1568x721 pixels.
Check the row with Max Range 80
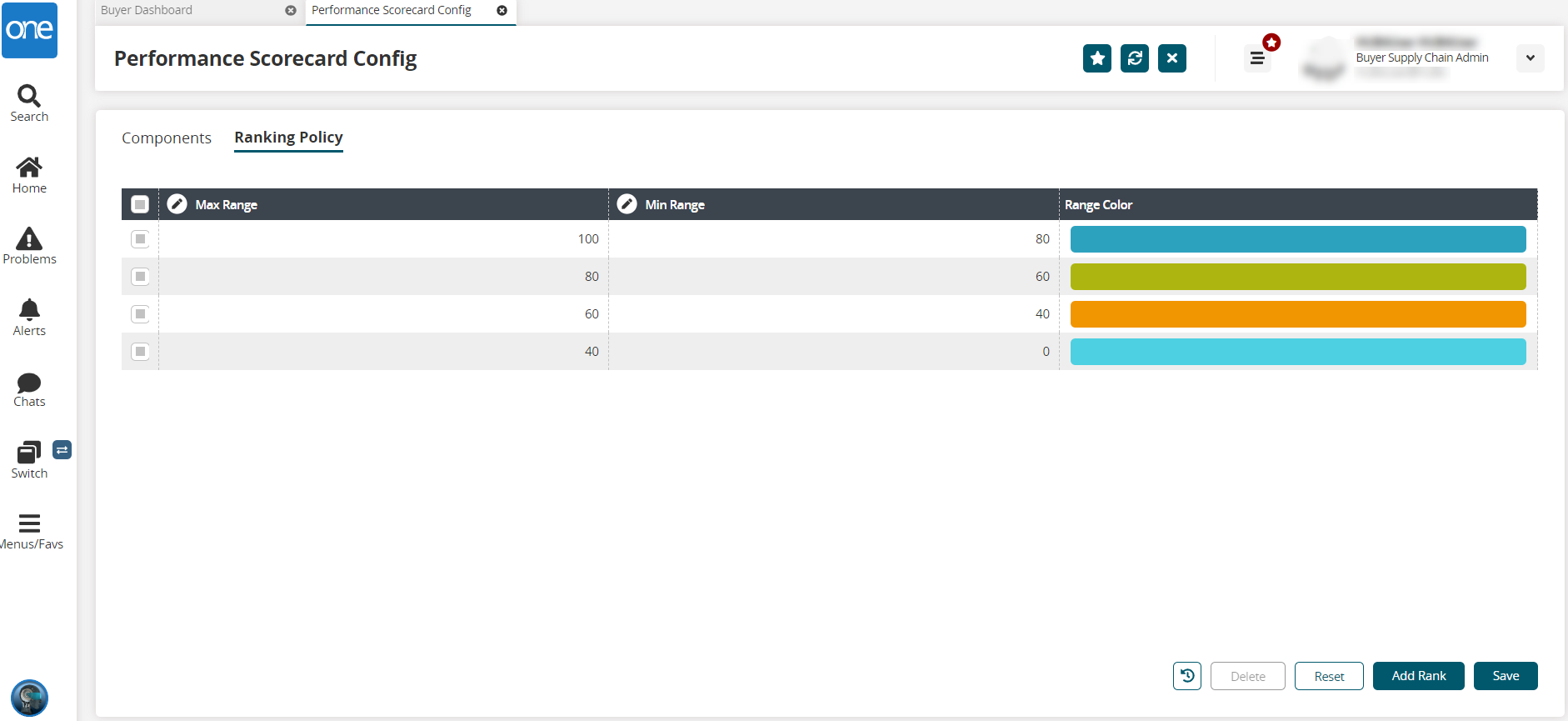tap(140, 277)
